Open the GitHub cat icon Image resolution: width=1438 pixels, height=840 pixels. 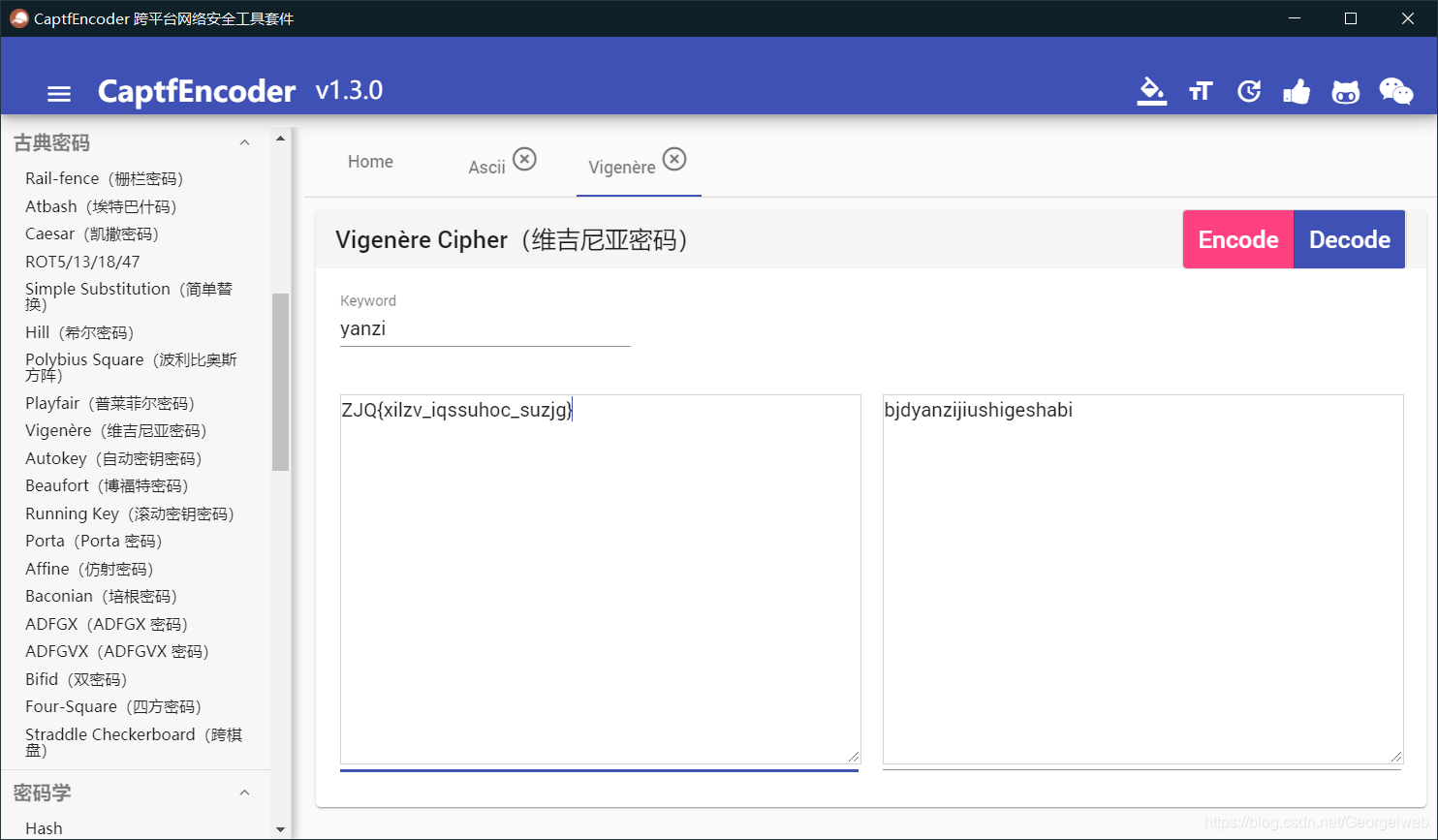(x=1346, y=92)
